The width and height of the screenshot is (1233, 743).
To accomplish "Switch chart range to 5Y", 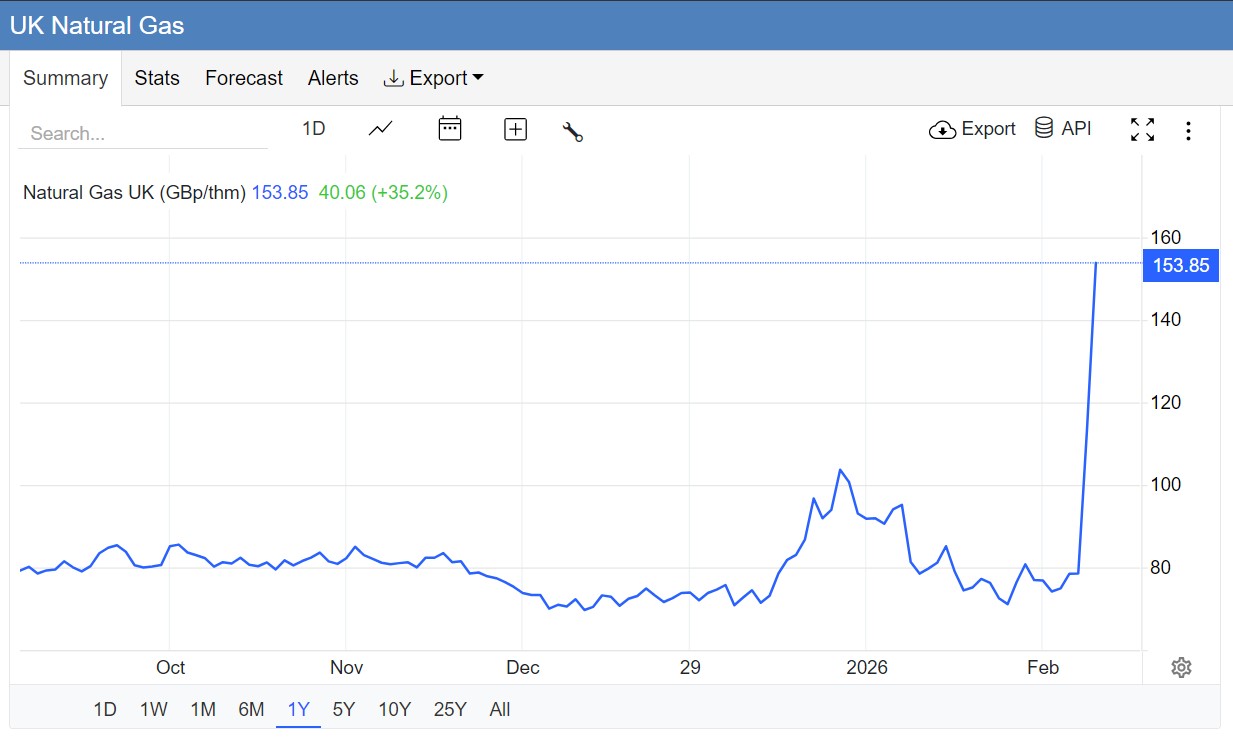I will [343, 709].
